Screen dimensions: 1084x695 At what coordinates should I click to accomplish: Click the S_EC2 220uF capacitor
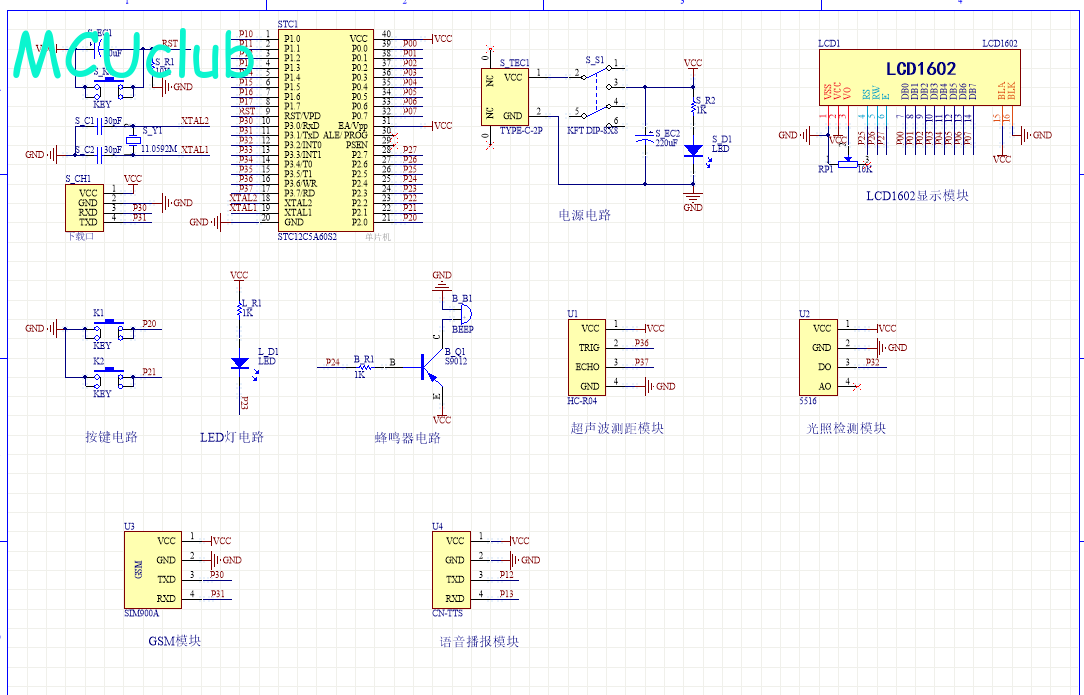tap(646, 139)
